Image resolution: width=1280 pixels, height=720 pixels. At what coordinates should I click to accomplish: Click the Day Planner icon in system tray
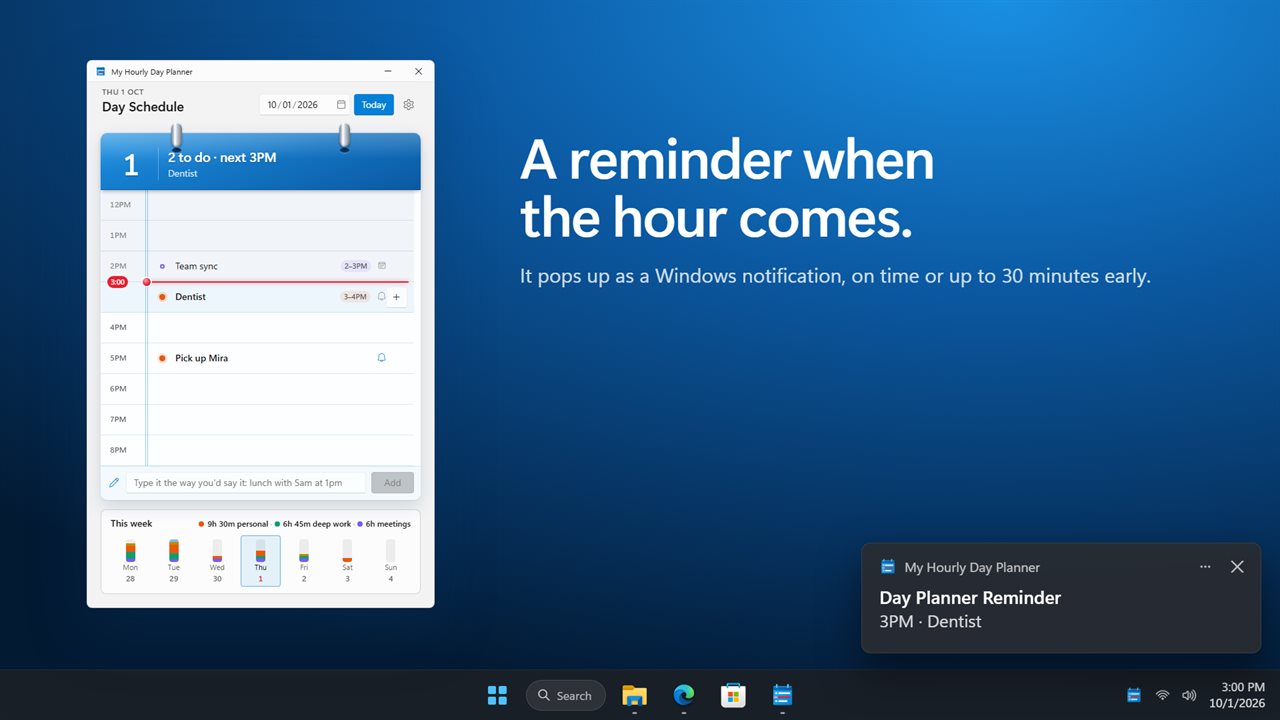[x=1134, y=695]
